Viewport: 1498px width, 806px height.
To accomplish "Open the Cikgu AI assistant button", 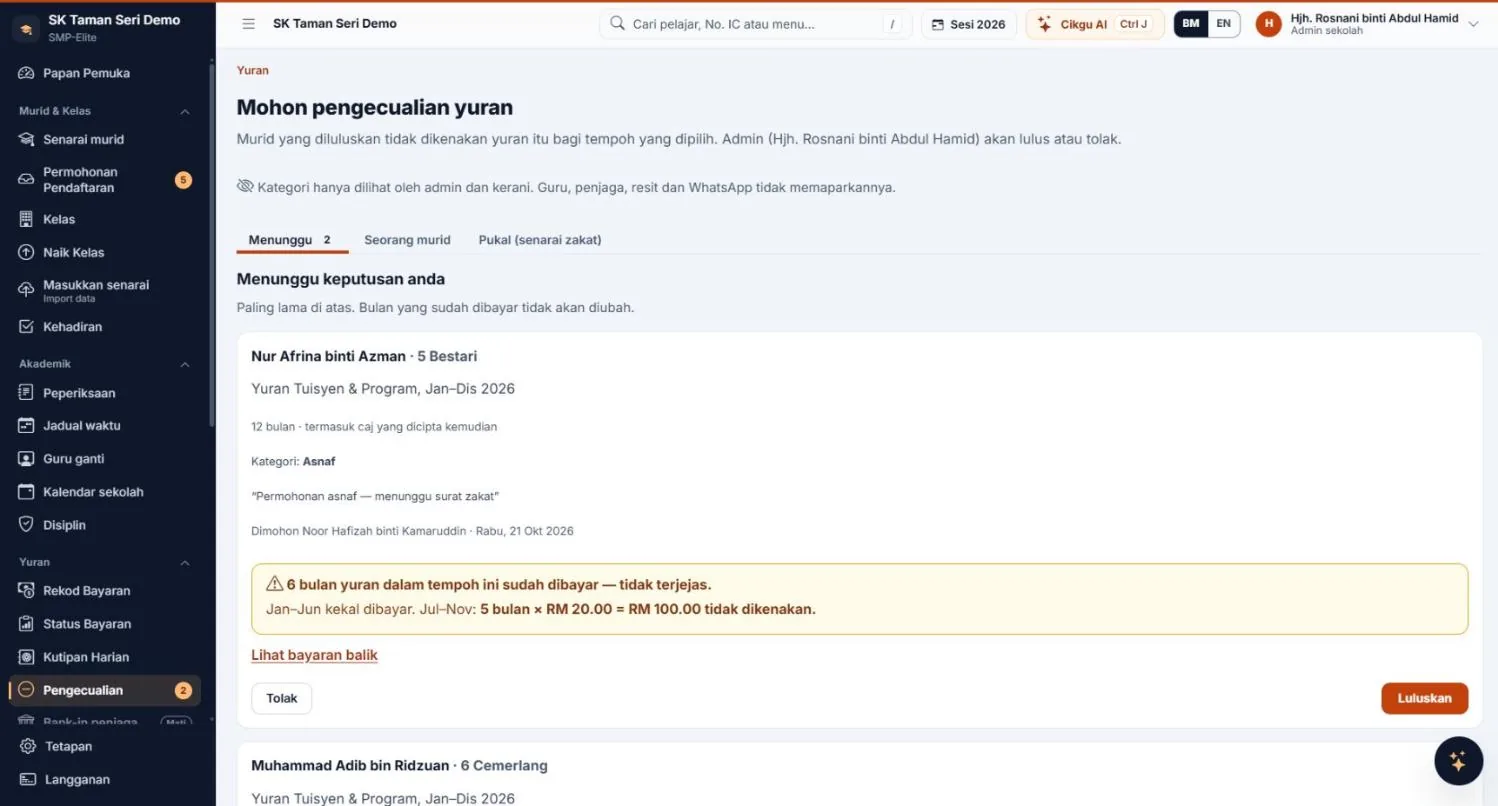I will point(1095,24).
